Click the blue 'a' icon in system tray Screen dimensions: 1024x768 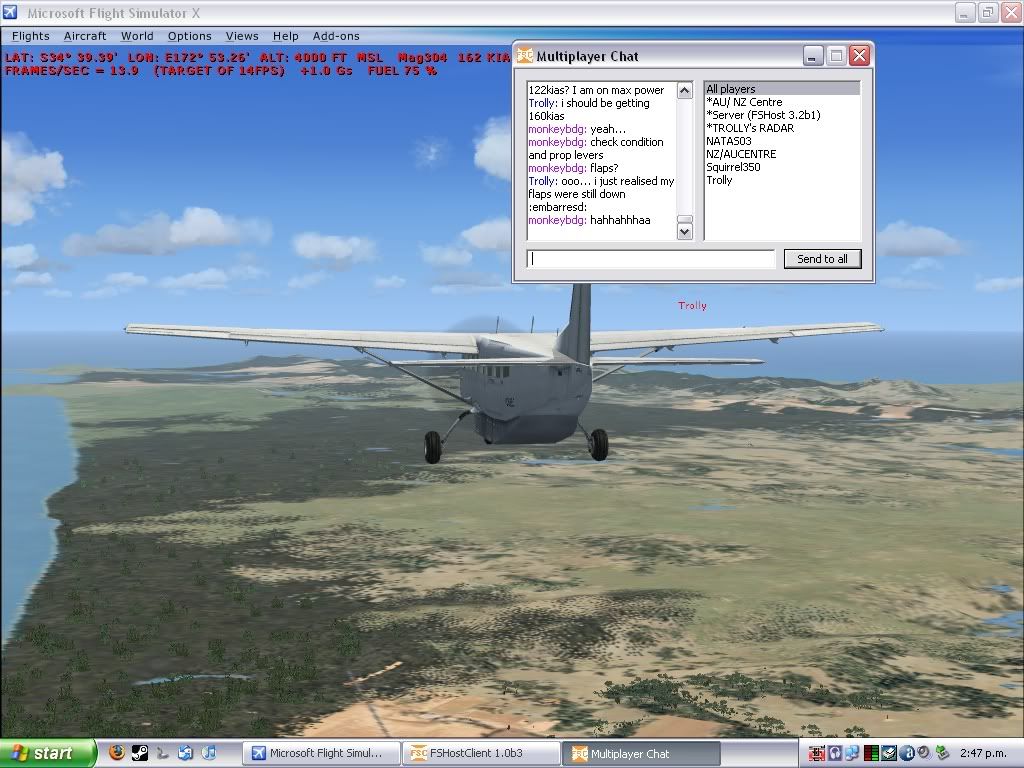click(x=906, y=753)
